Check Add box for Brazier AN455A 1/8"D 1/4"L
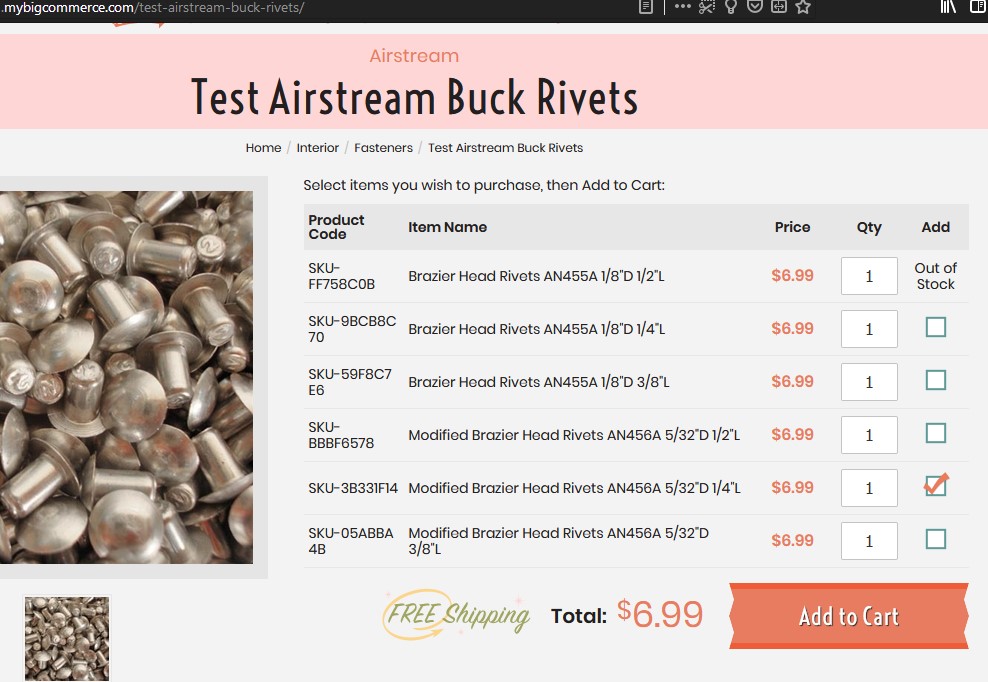The image size is (988, 682). coord(936,327)
